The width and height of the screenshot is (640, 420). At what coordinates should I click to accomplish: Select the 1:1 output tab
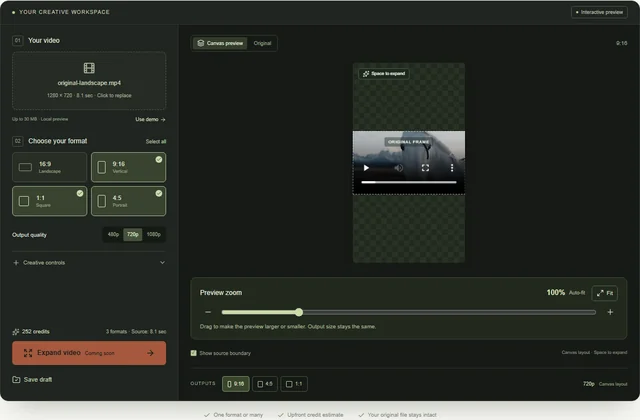pyautogui.click(x=294, y=384)
